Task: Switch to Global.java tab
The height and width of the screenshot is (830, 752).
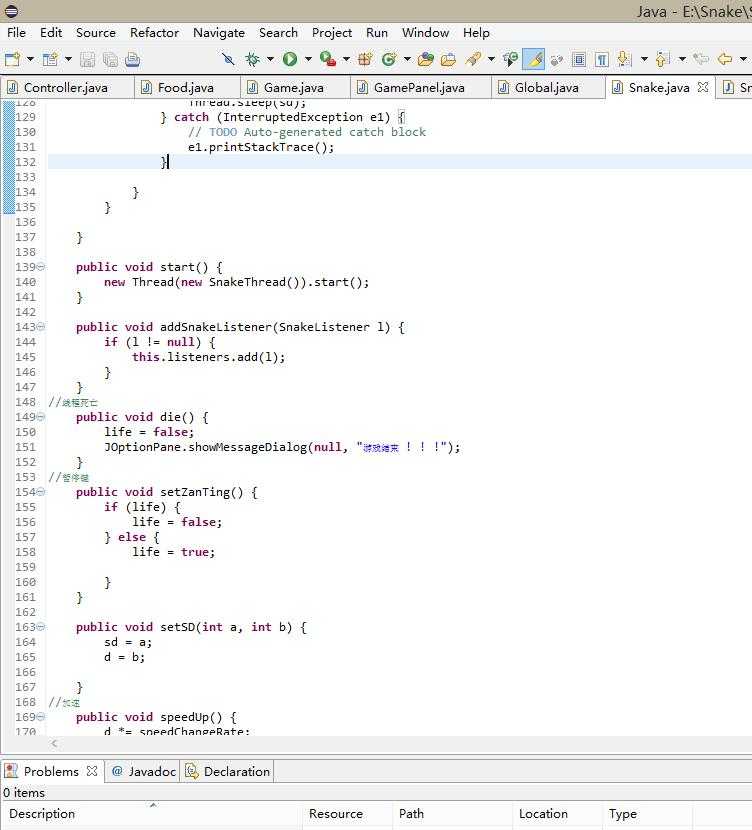Action: pos(547,87)
